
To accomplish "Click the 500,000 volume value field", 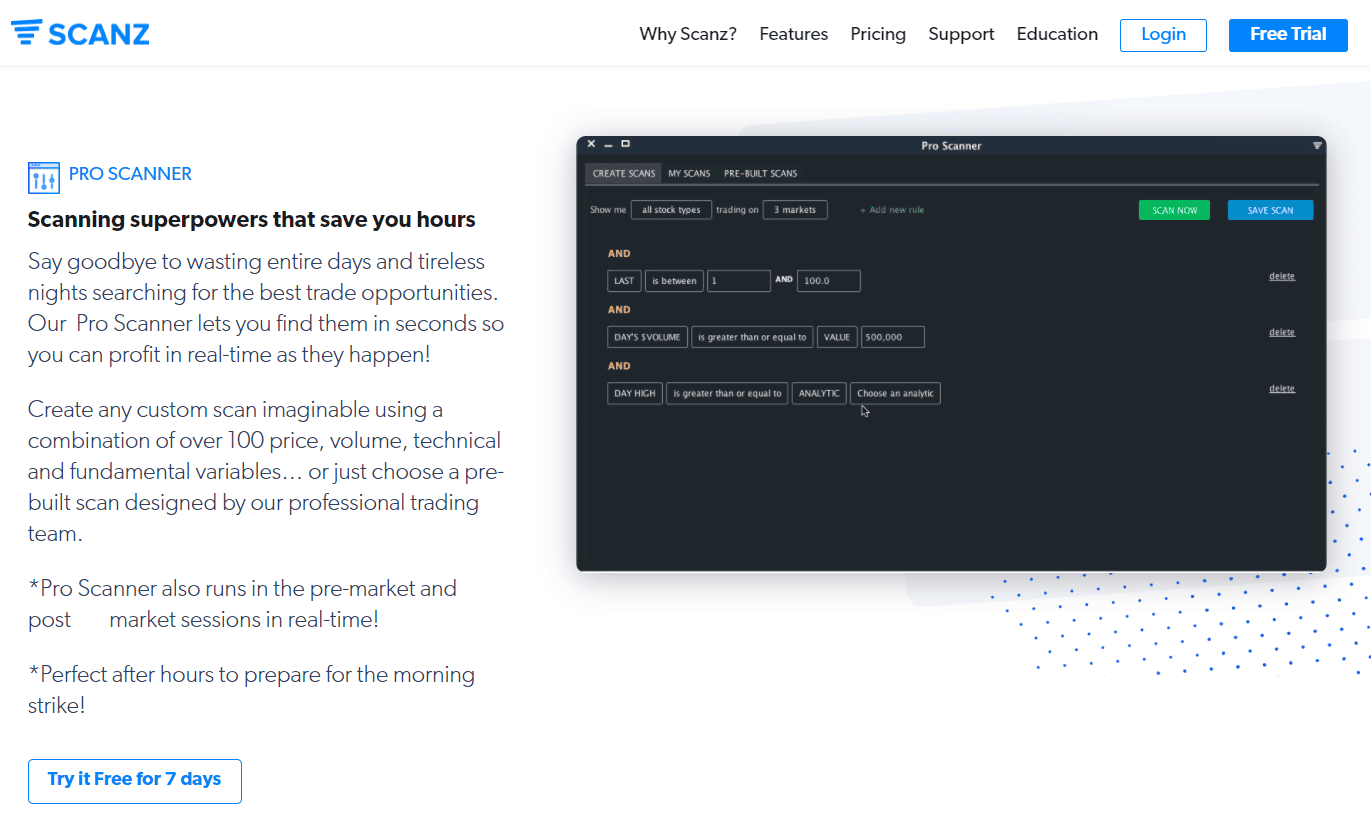I will click(892, 337).
